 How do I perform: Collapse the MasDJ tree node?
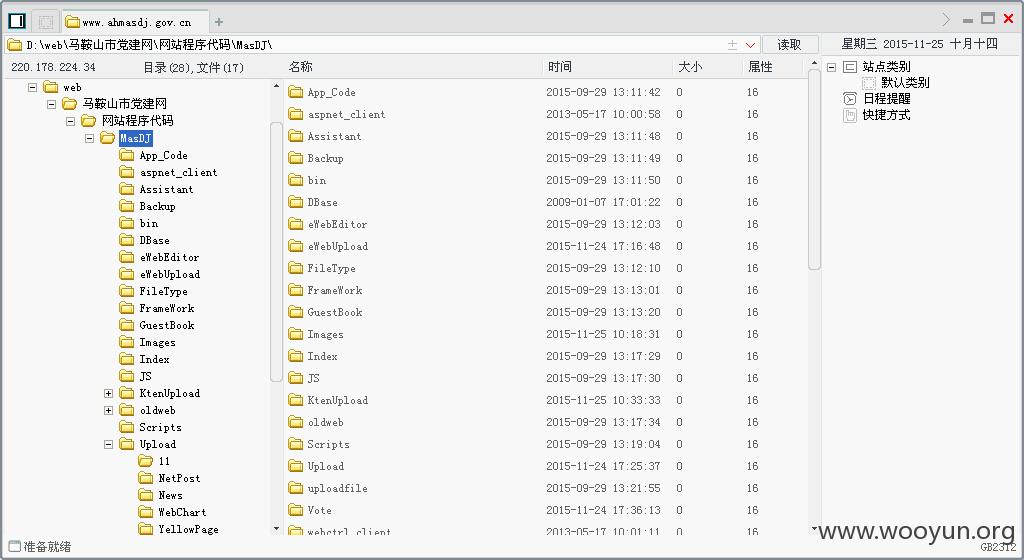[89, 138]
